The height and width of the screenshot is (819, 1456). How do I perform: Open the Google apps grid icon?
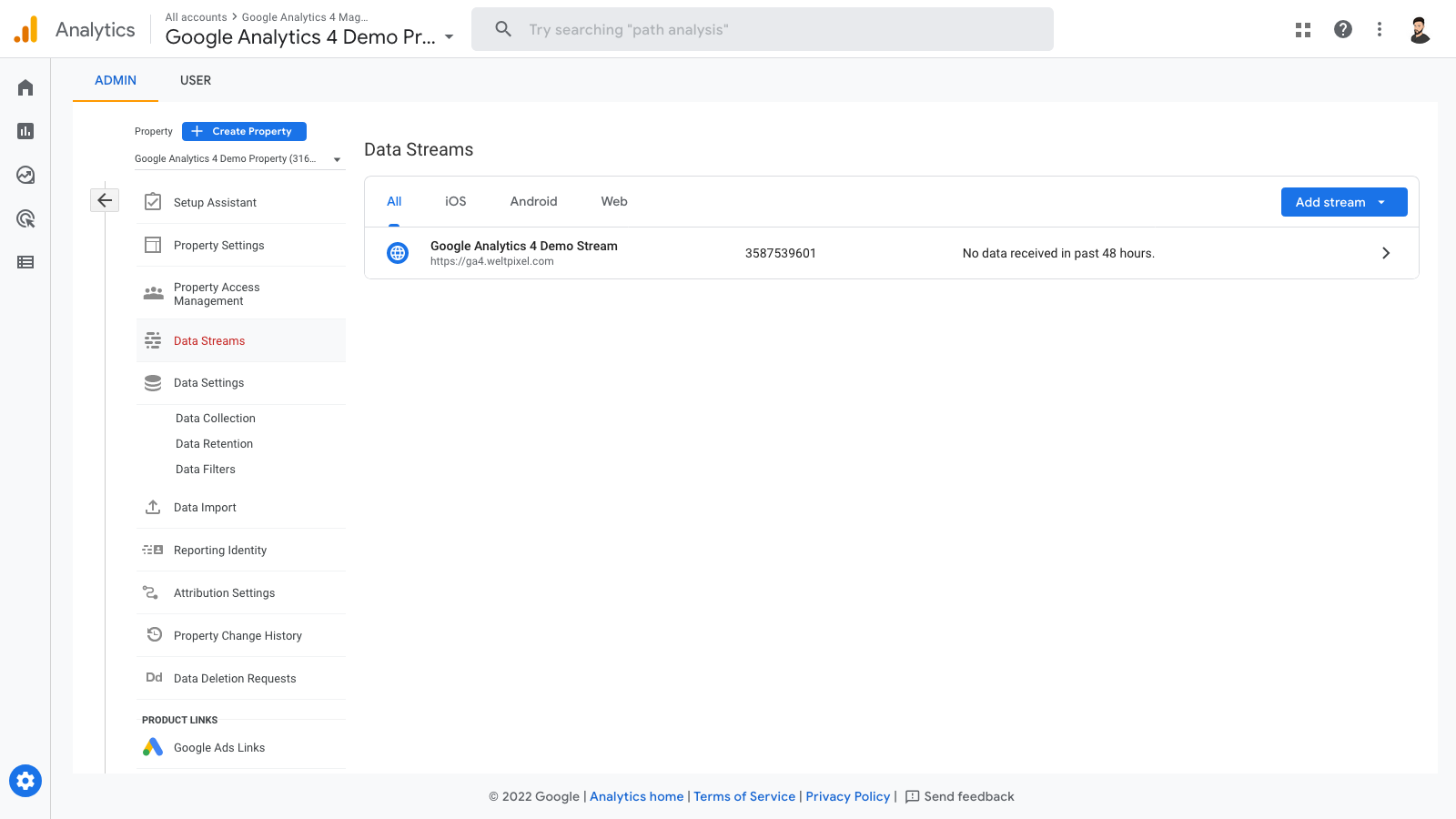tap(1303, 30)
